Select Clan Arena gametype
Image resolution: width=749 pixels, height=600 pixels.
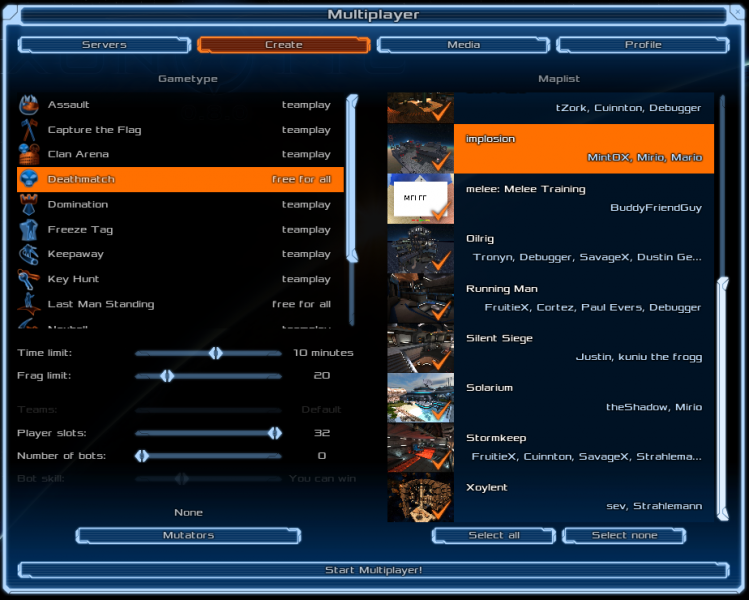pyautogui.click(x=181, y=154)
